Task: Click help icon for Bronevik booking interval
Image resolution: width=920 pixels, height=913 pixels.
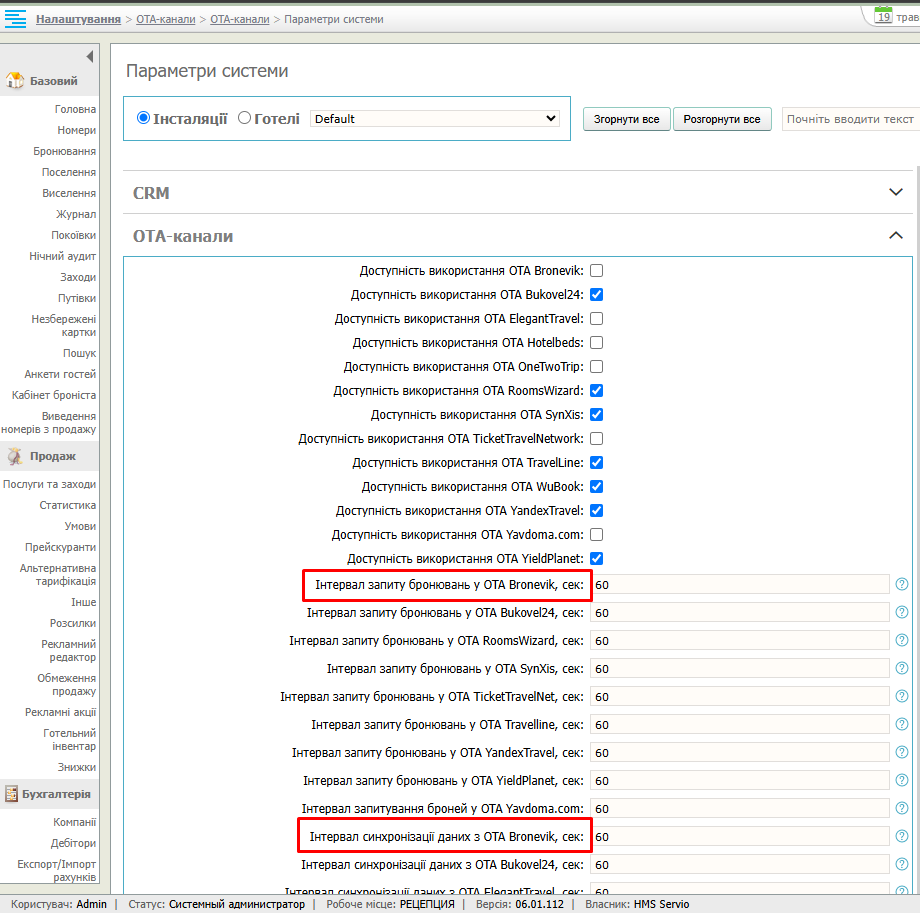Action: pos(901,584)
